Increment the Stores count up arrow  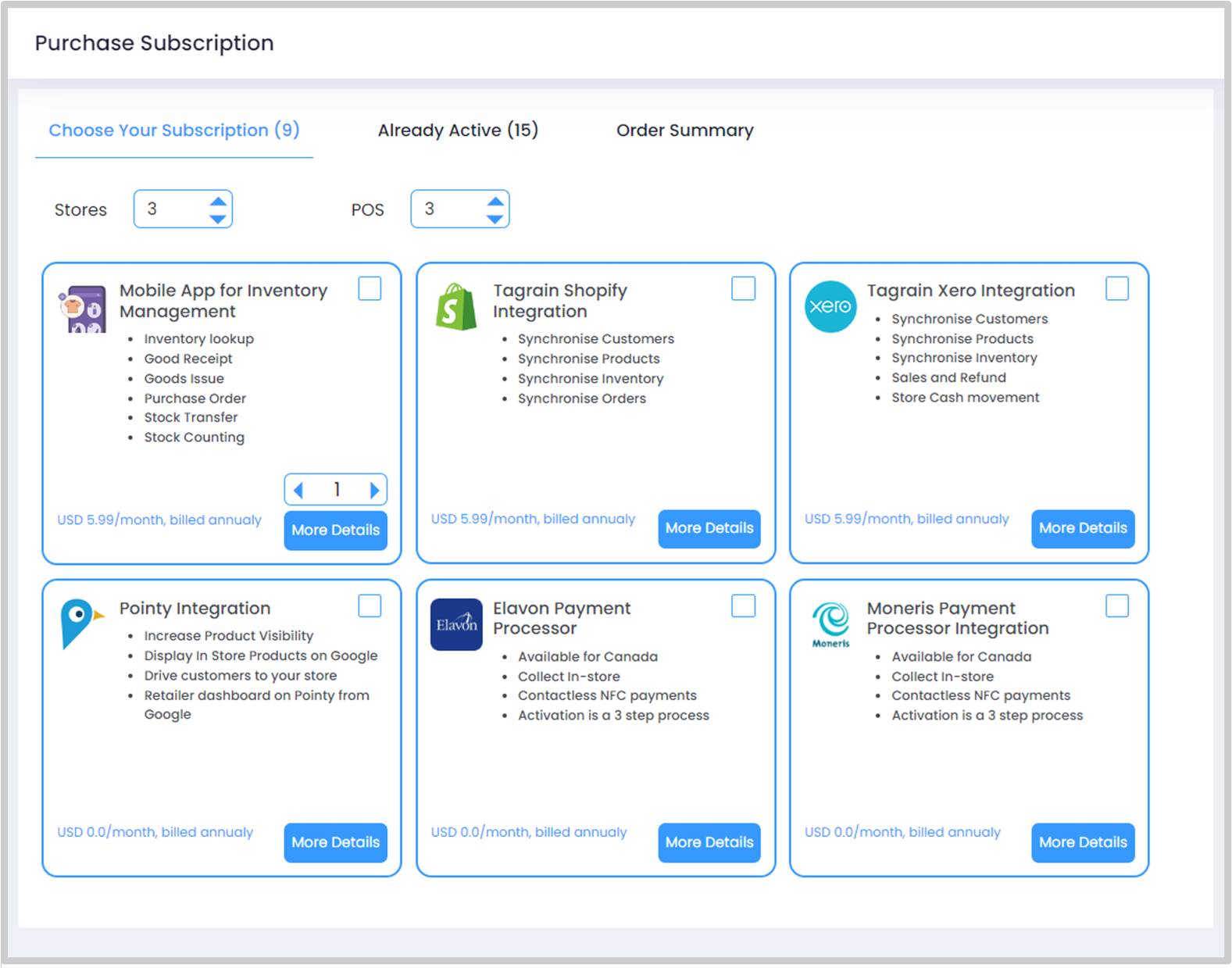click(218, 202)
